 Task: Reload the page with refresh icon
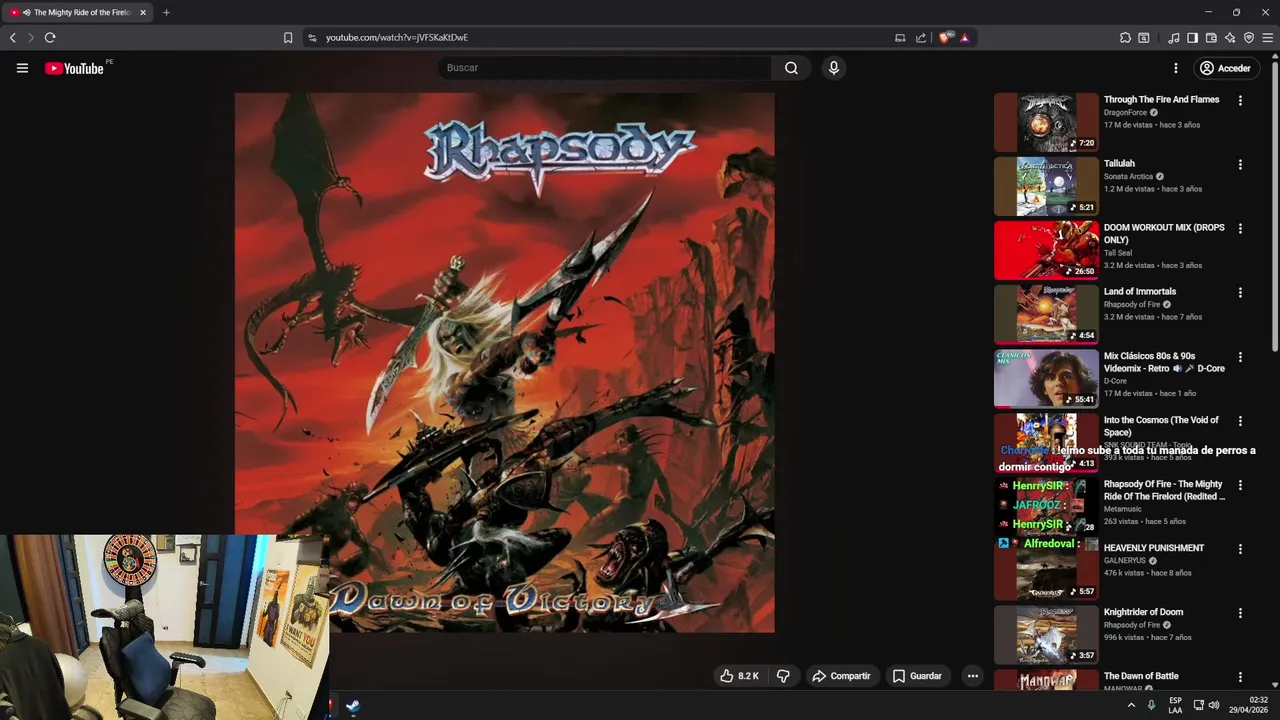(50, 37)
